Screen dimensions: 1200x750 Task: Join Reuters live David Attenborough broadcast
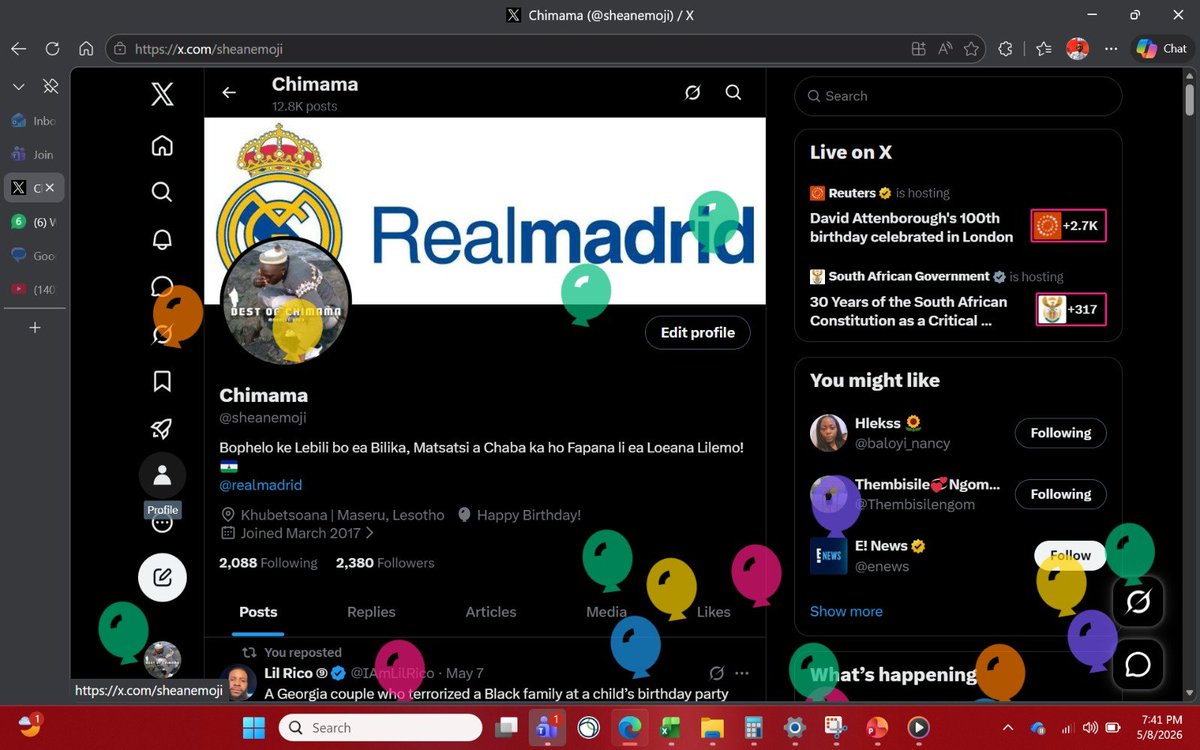point(958,217)
